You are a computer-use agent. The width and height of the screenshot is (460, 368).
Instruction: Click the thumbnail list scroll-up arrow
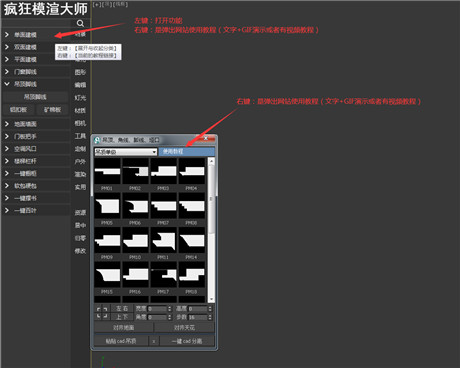pos(211,161)
